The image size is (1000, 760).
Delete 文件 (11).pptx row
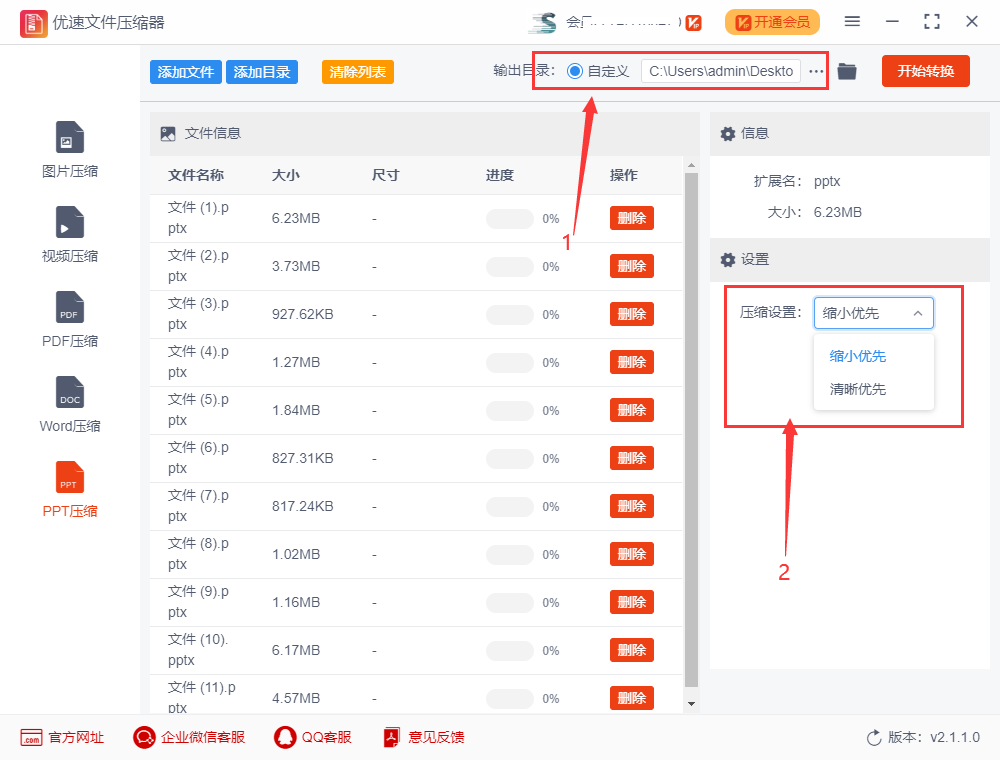coord(632,698)
